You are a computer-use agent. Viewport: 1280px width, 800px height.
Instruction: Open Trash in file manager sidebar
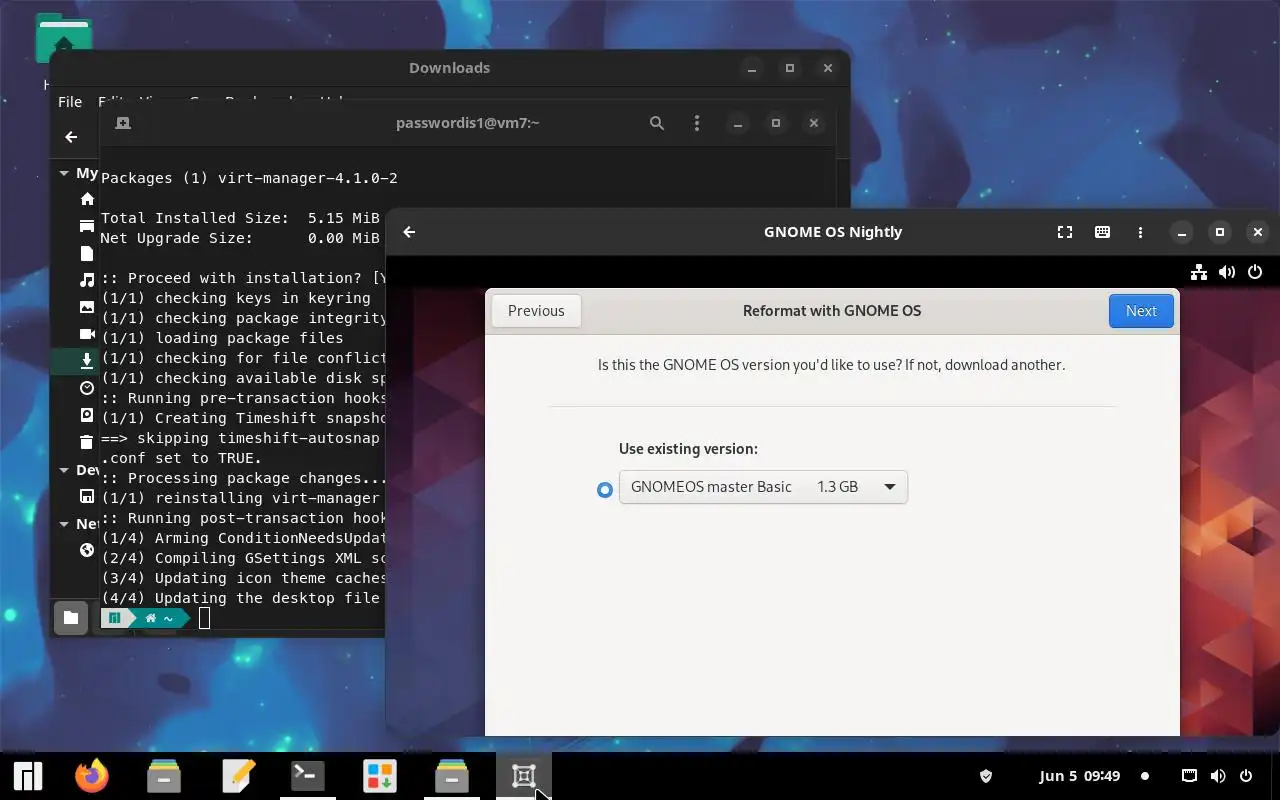87,442
